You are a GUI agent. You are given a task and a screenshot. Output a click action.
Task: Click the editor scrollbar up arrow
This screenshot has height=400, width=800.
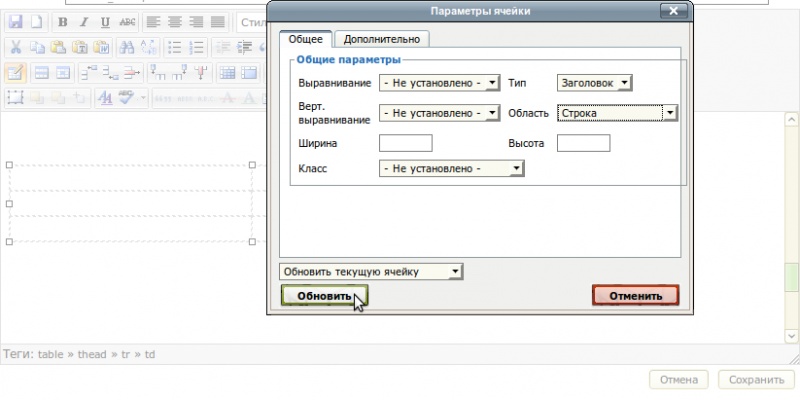(x=791, y=120)
